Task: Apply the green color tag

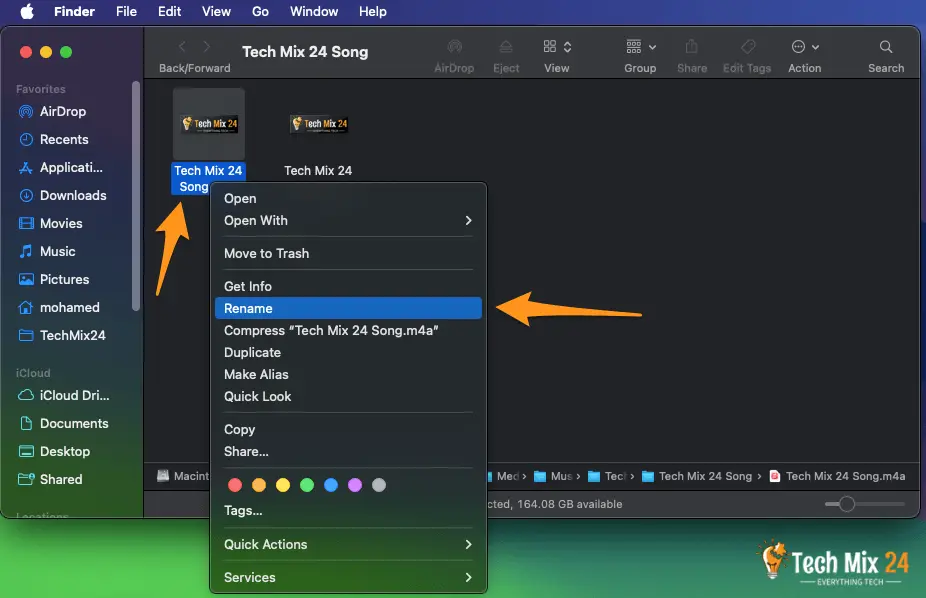Action: [x=307, y=485]
